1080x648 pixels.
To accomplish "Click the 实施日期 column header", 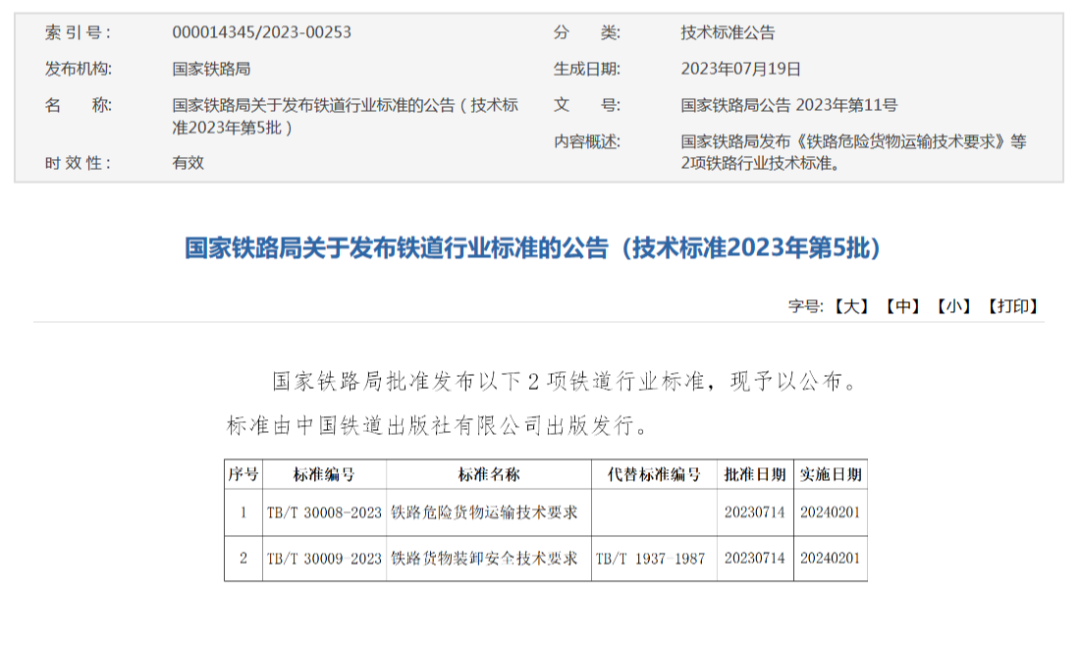I will tap(831, 474).
